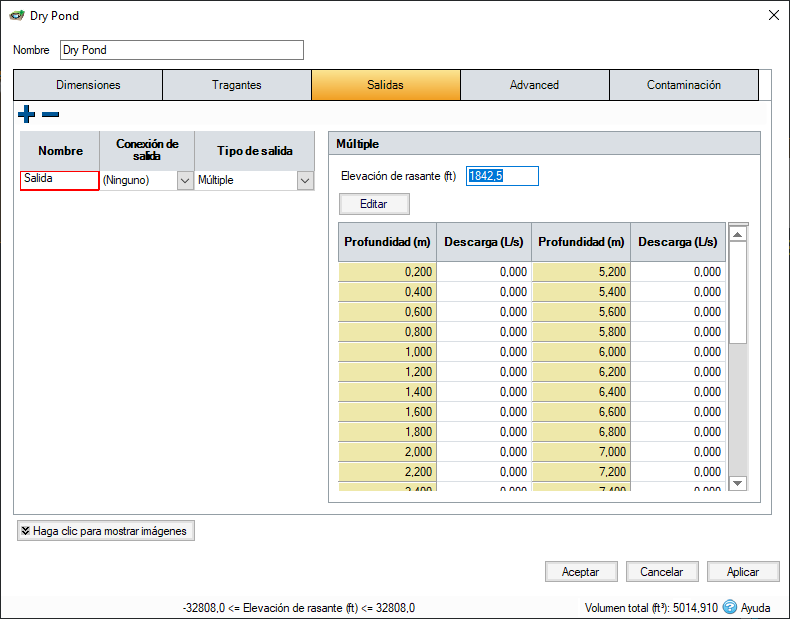Open the Advanced tab
Image resolution: width=790 pixels, height=619 pixels.
click(x=535, y=85)
